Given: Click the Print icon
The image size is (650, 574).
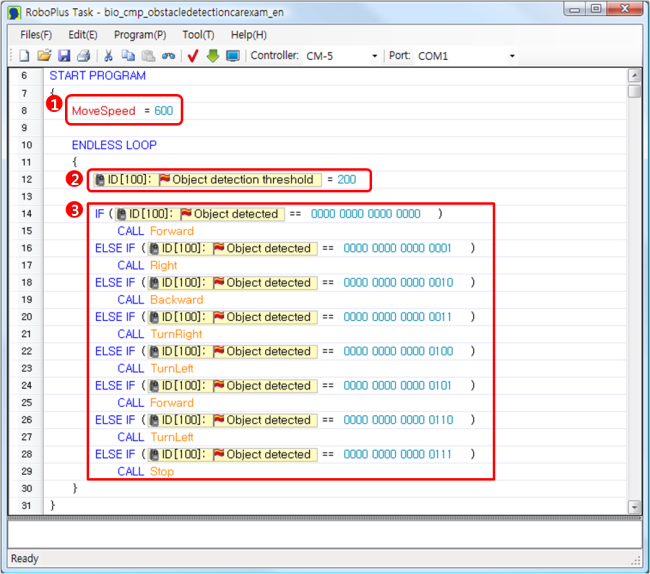Looking at the screenshot, I should [x=84, y=56].
